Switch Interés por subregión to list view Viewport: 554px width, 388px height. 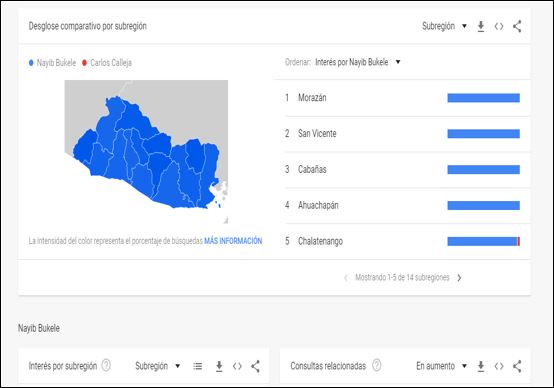198,366
